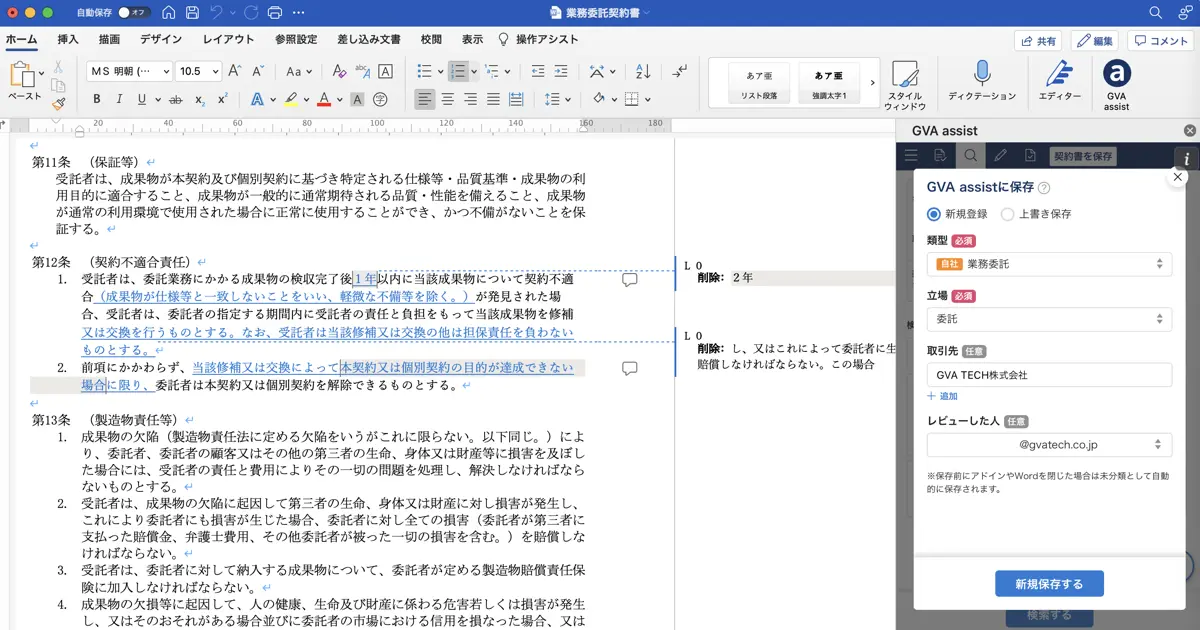
Task: Toggle italic formatting
Action: coord(120,99)
